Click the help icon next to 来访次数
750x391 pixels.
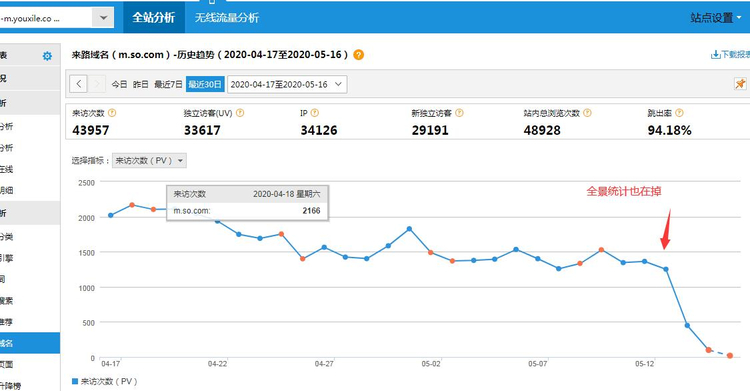112,113
